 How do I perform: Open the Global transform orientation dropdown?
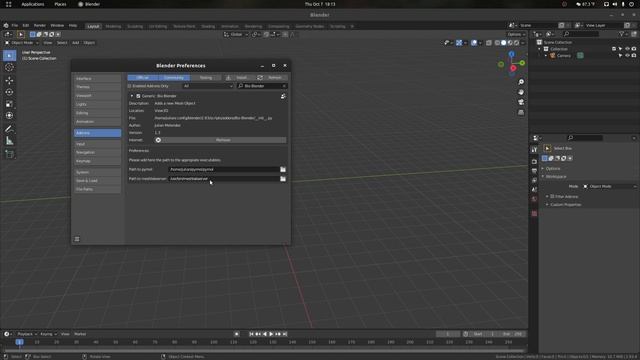[236, 35]
